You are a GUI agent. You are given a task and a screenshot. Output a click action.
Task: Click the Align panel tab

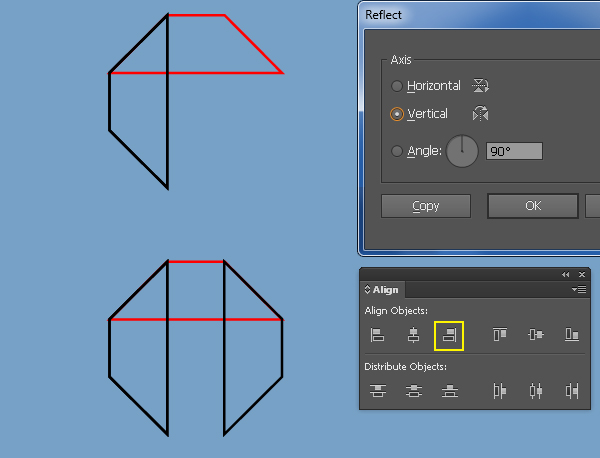point(382,290)
